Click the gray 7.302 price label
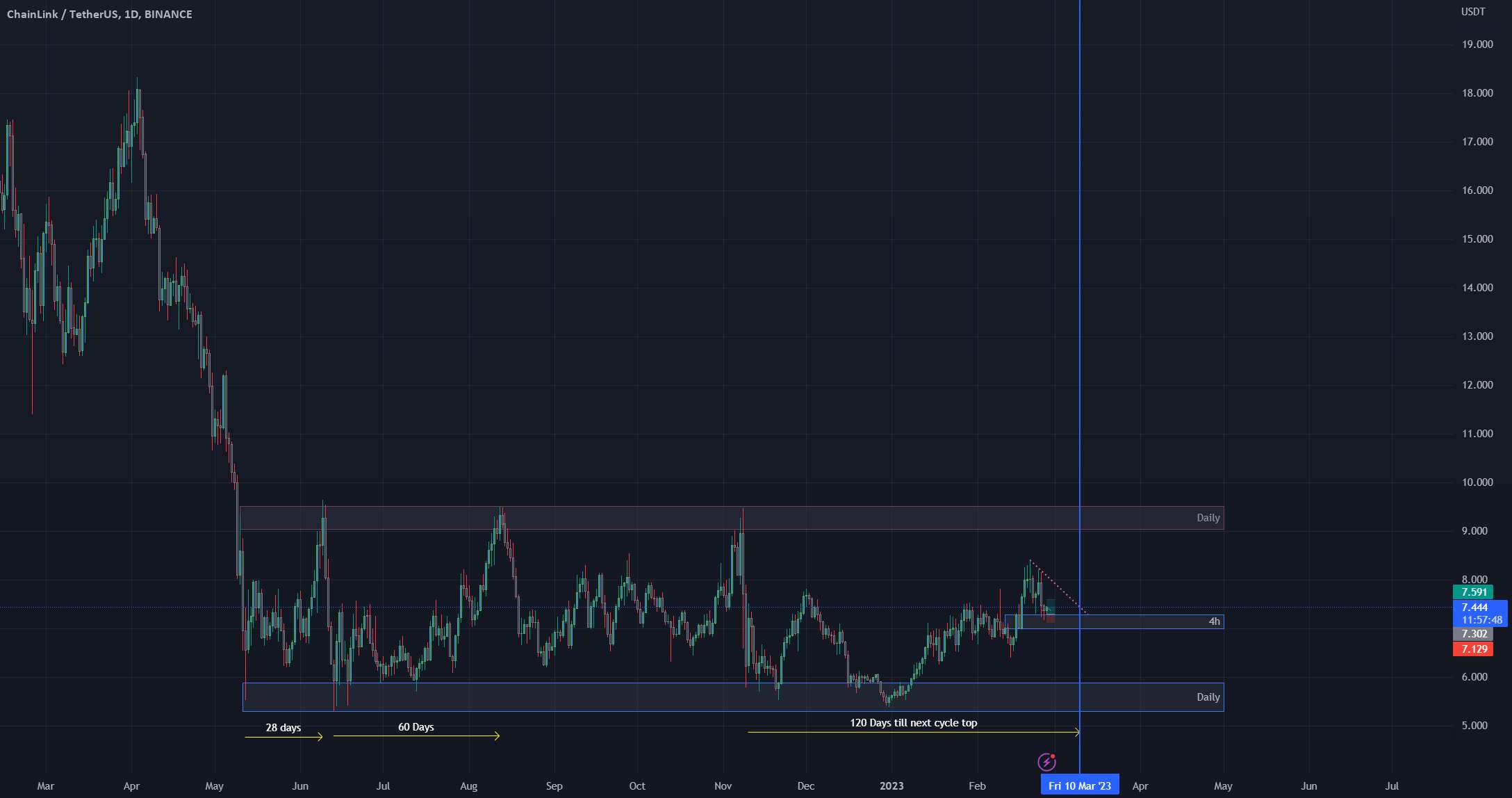The height and width of the screenshot is (798, 1512). (1473, 634)
